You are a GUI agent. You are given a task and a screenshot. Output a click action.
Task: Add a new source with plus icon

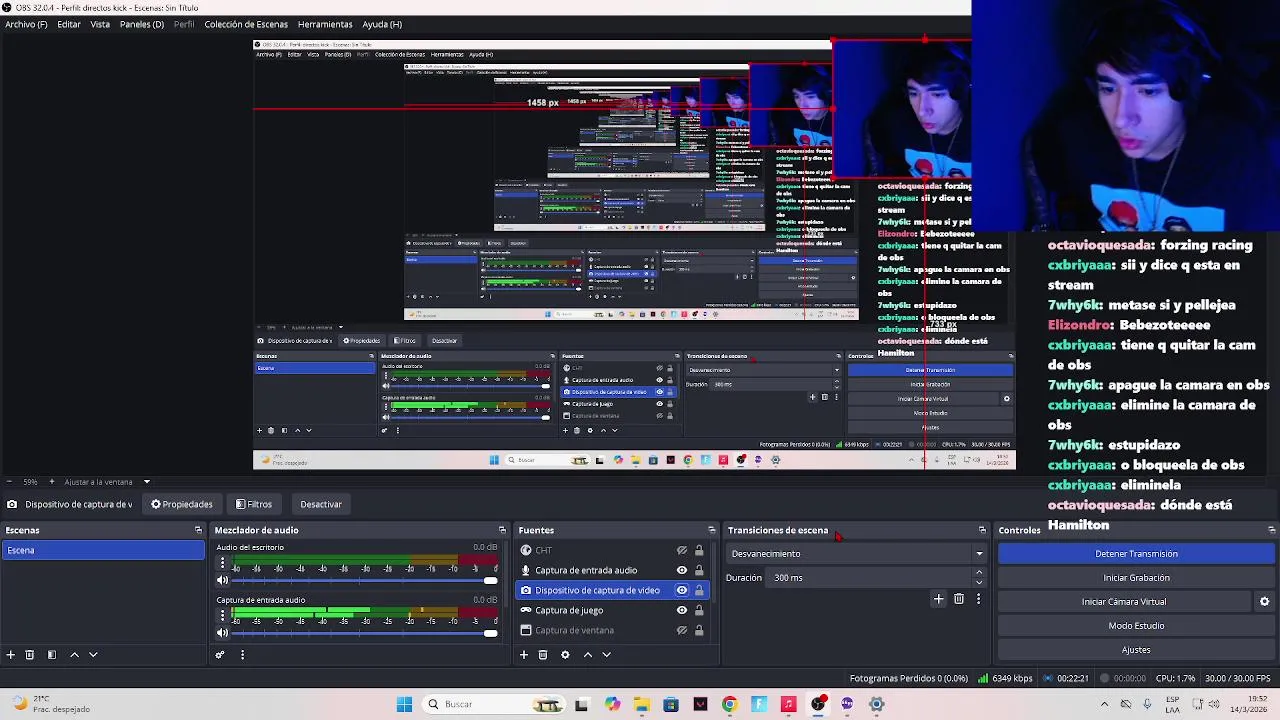[x=523, y=655]
